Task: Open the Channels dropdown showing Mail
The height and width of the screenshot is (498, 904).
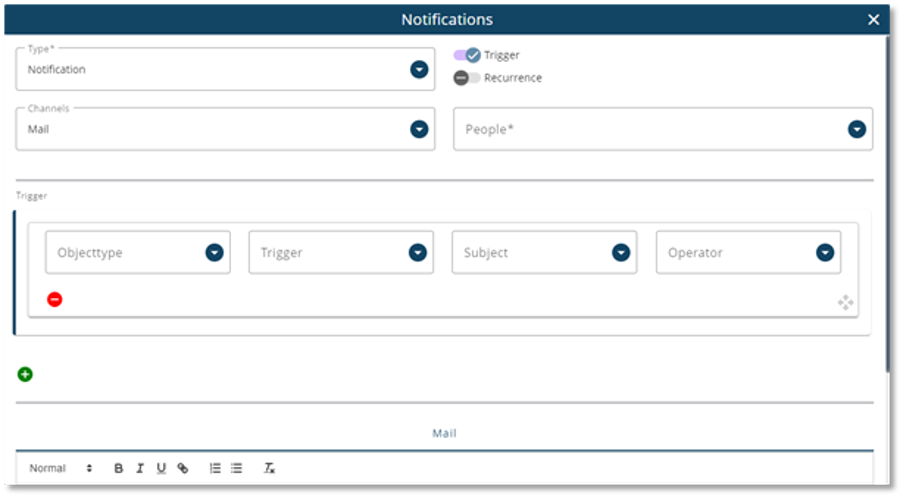Action: (x=225, y=129)
